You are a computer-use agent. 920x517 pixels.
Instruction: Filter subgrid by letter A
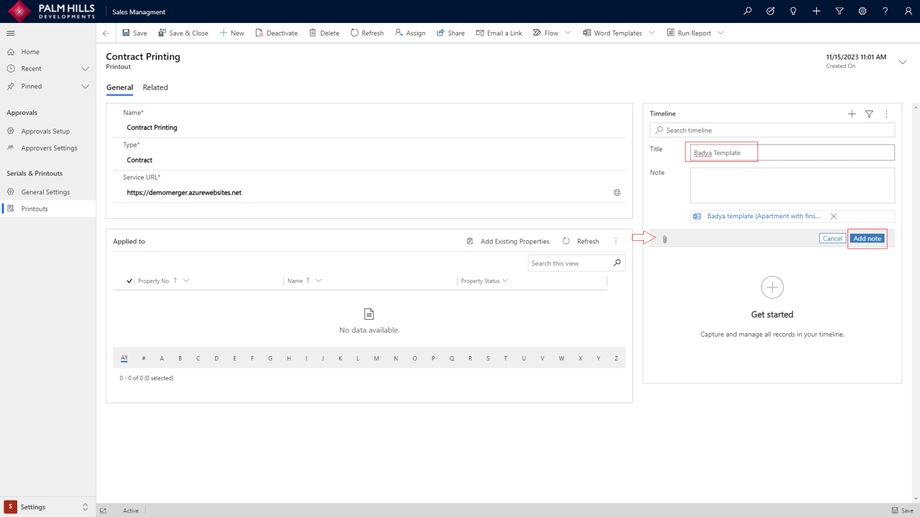click(162, 359)
